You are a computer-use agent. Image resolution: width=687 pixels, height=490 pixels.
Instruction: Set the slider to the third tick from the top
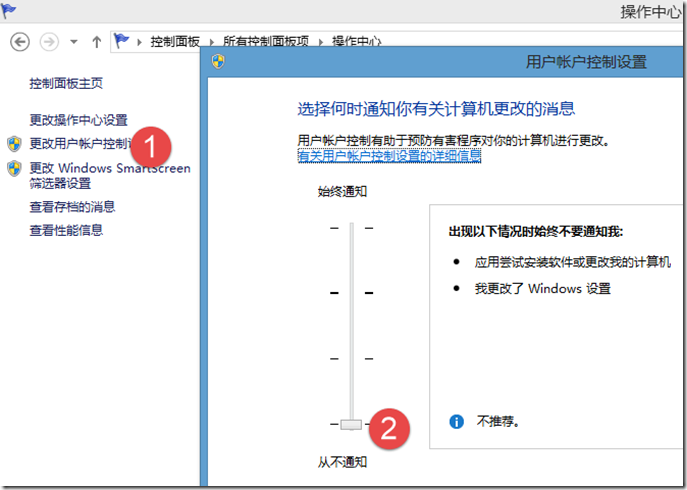point(351,359)
